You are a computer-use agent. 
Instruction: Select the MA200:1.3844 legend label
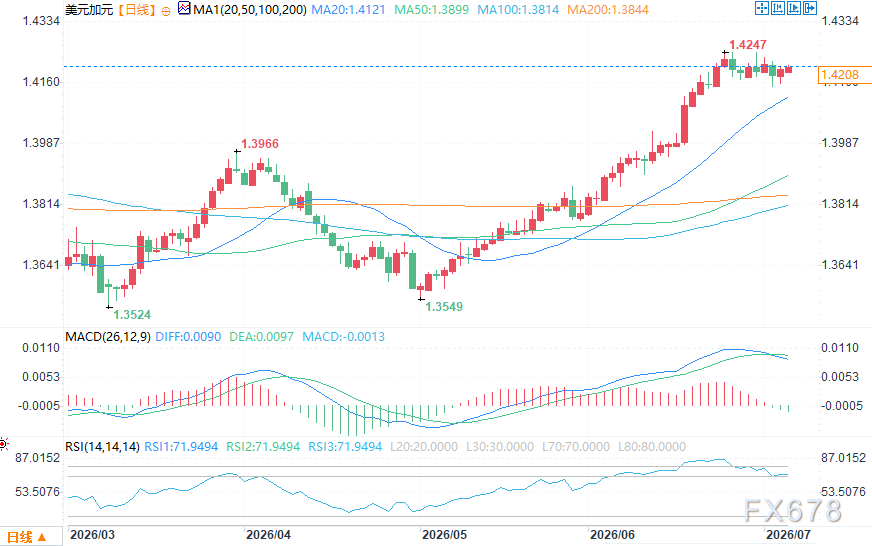coord(608,9)
